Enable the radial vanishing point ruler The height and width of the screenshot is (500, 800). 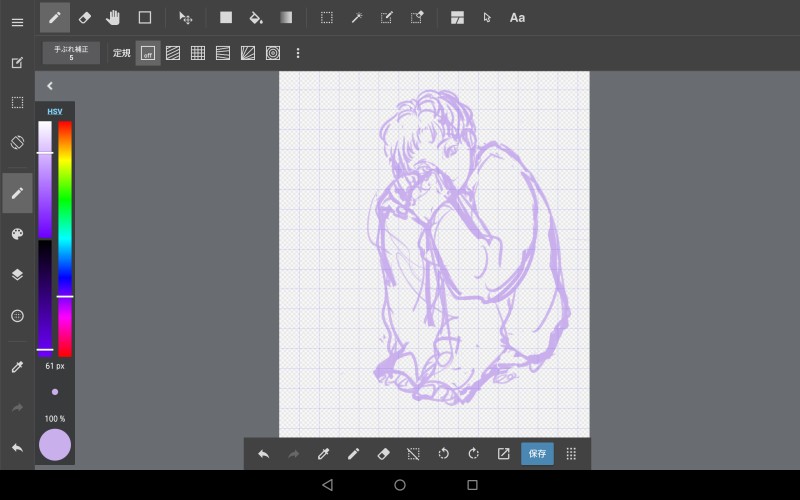point(248,53)
